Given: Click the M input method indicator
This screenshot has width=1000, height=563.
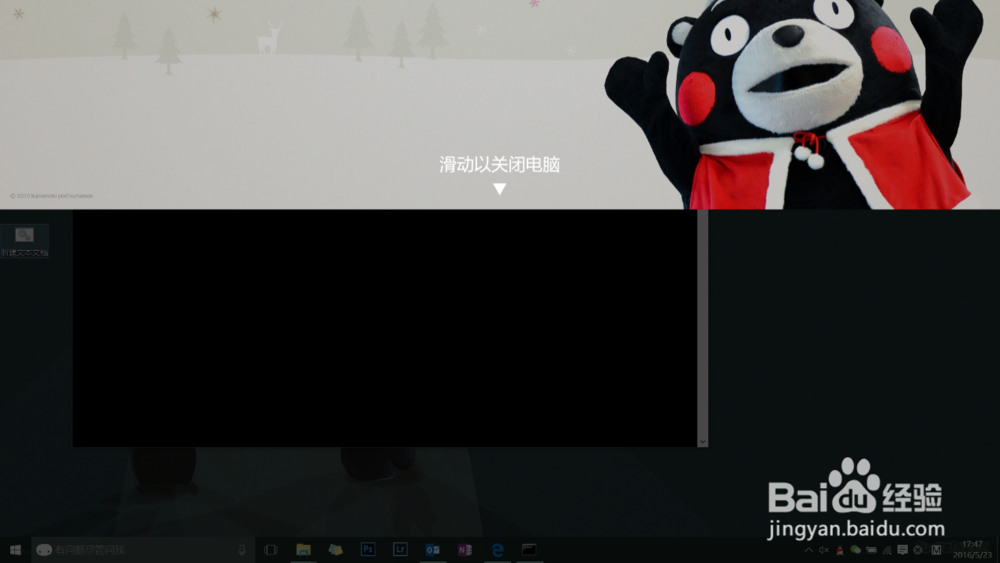Looking at the screenshot, I should pos(936,550).
